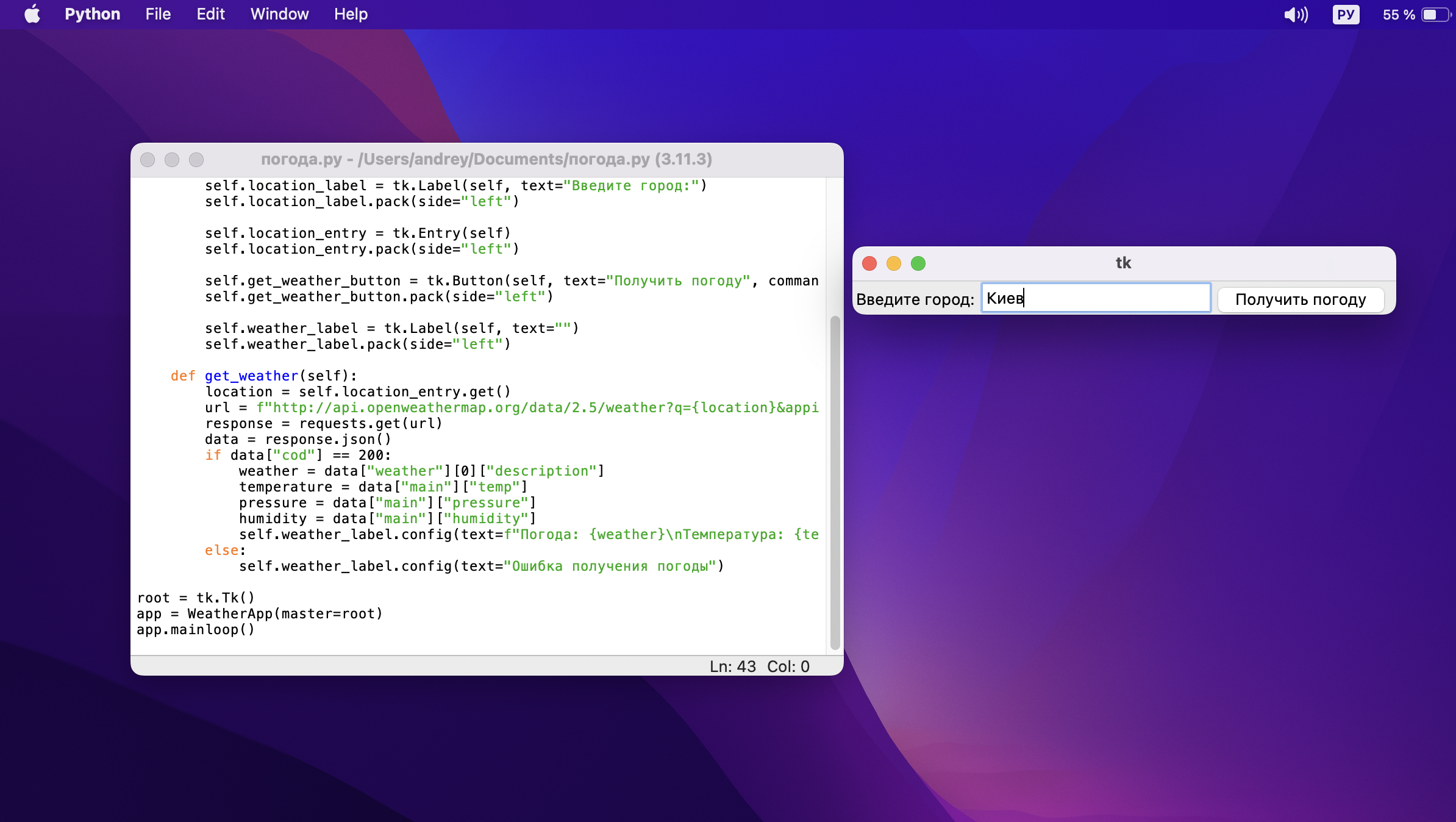This screenshot has height=822, width=1456.
Task: Close the tk window with red button
Action: [869, 263]
